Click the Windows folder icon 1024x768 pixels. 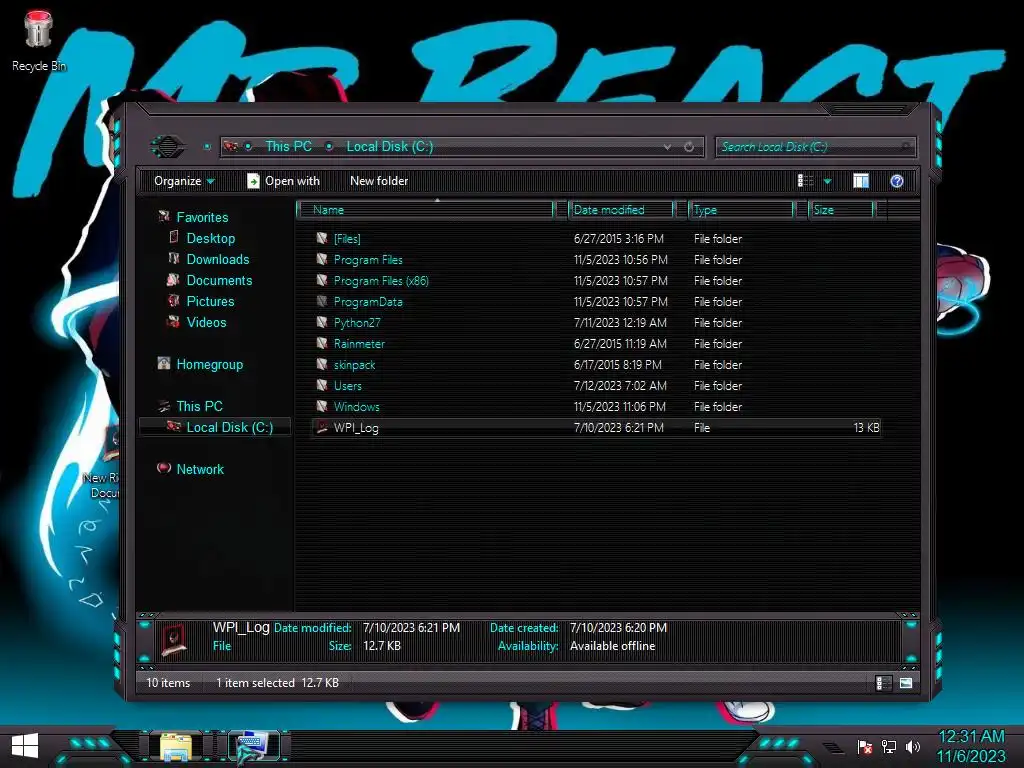322,406
